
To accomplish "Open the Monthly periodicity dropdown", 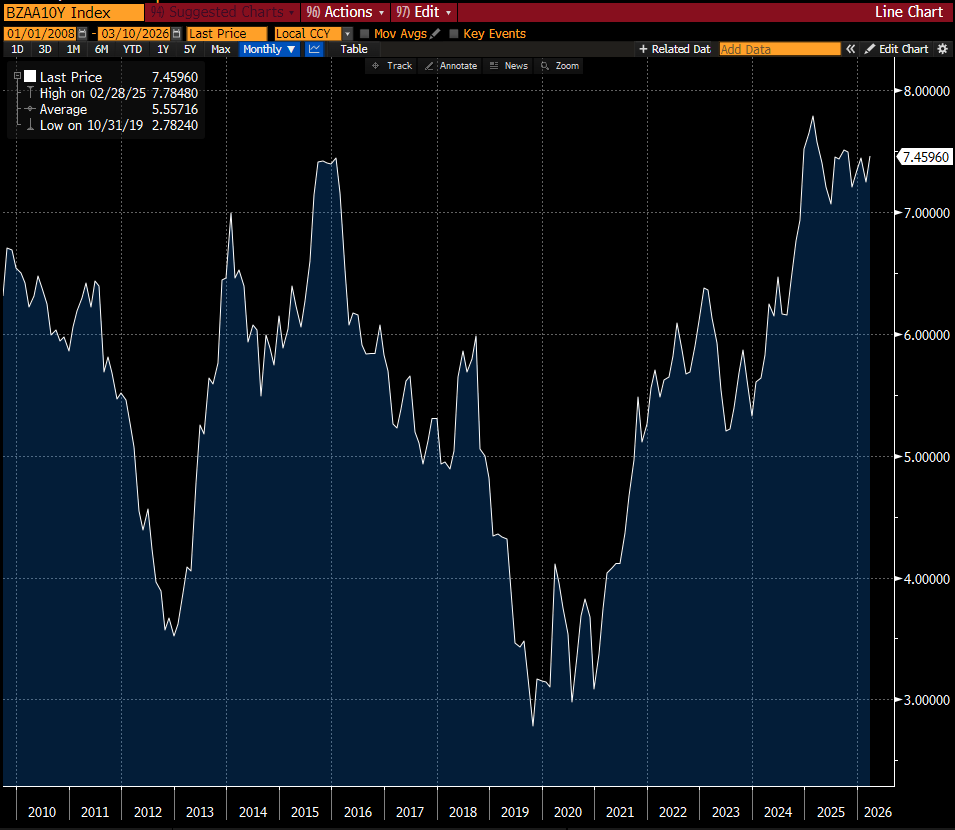I will (x=269, y=49).
